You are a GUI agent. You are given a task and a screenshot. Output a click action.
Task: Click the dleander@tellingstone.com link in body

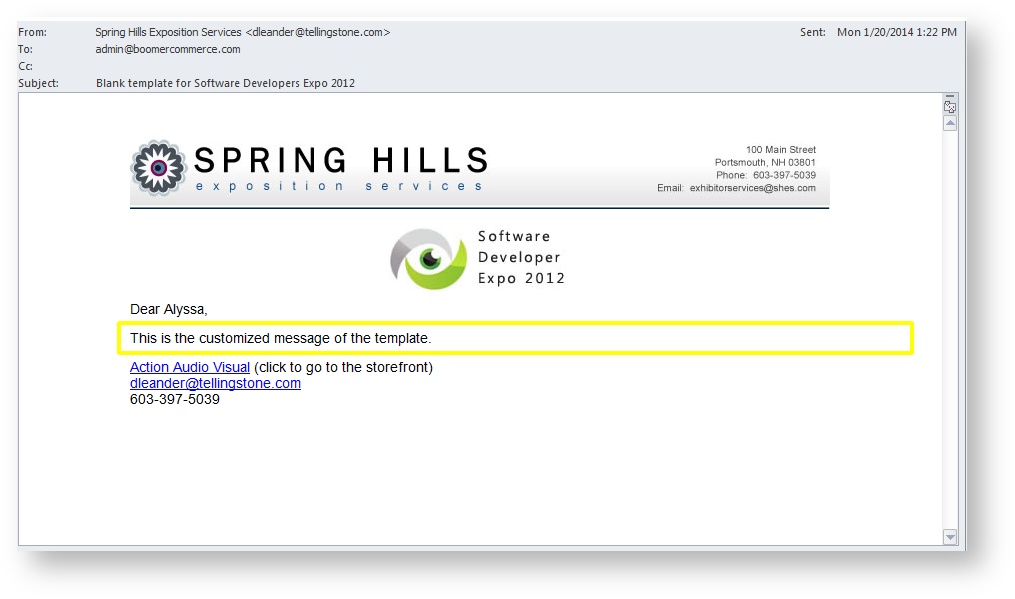click(215, 383)
